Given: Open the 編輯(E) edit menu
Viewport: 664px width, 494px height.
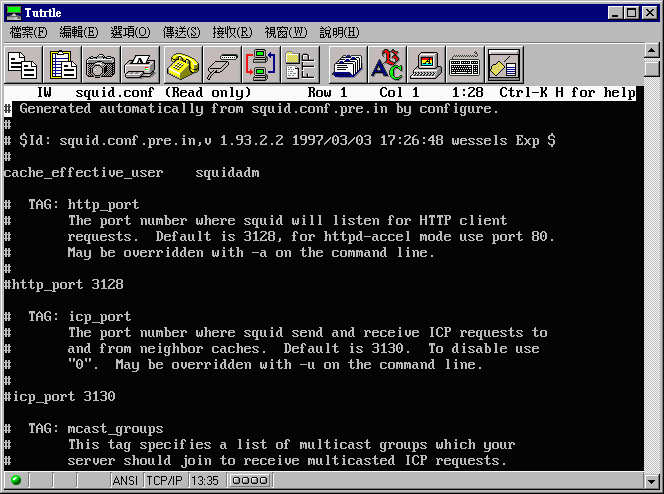Looking at the screenshot, I should [x=79, y=32].
